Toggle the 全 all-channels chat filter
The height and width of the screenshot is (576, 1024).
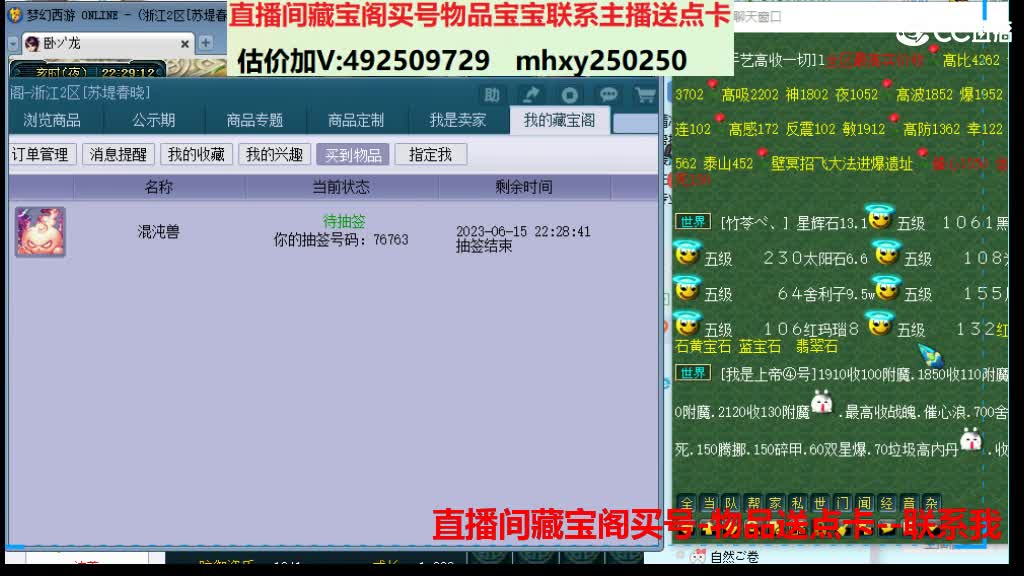click(686, 503)
